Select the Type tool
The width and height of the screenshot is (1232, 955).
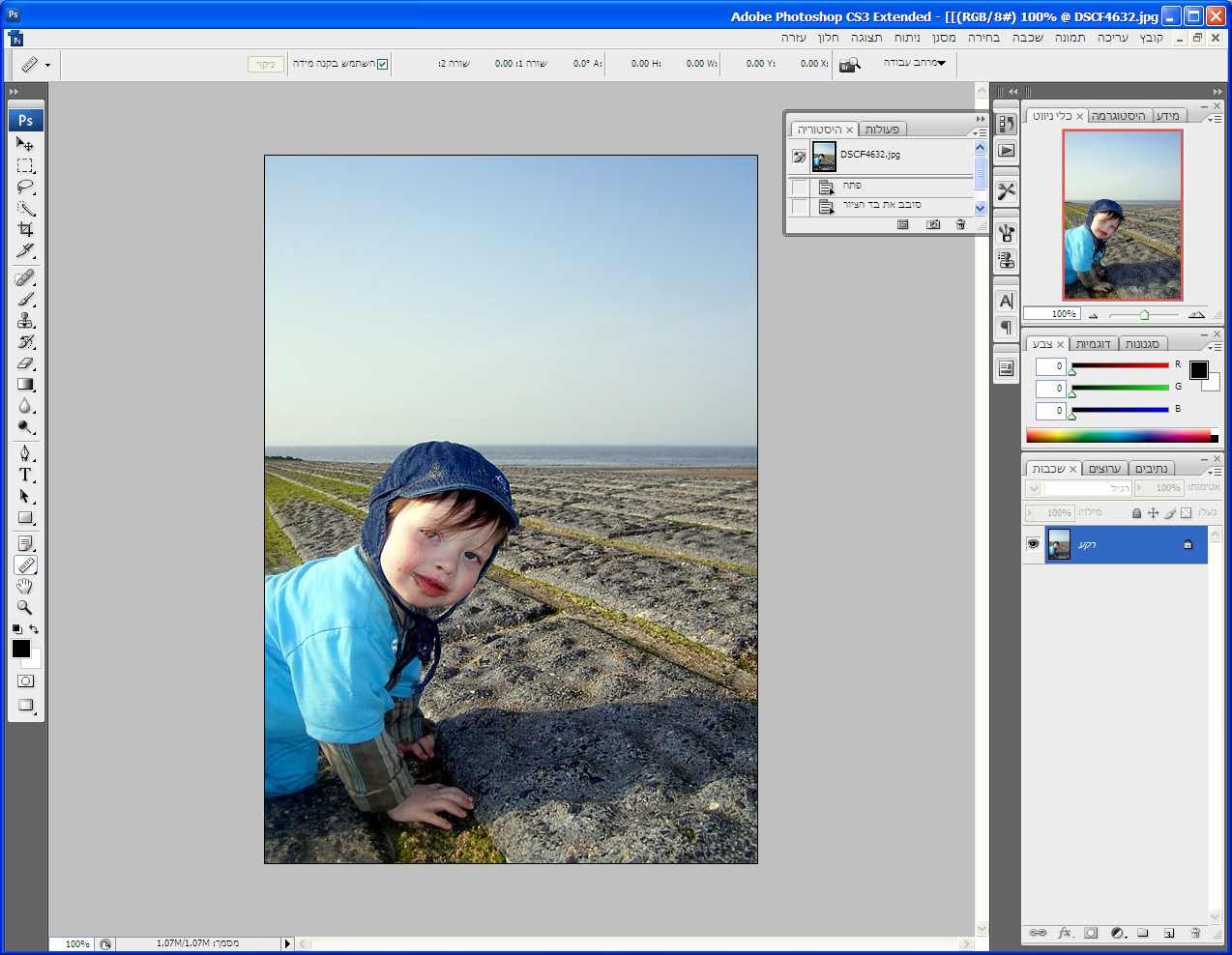point(25,475)
